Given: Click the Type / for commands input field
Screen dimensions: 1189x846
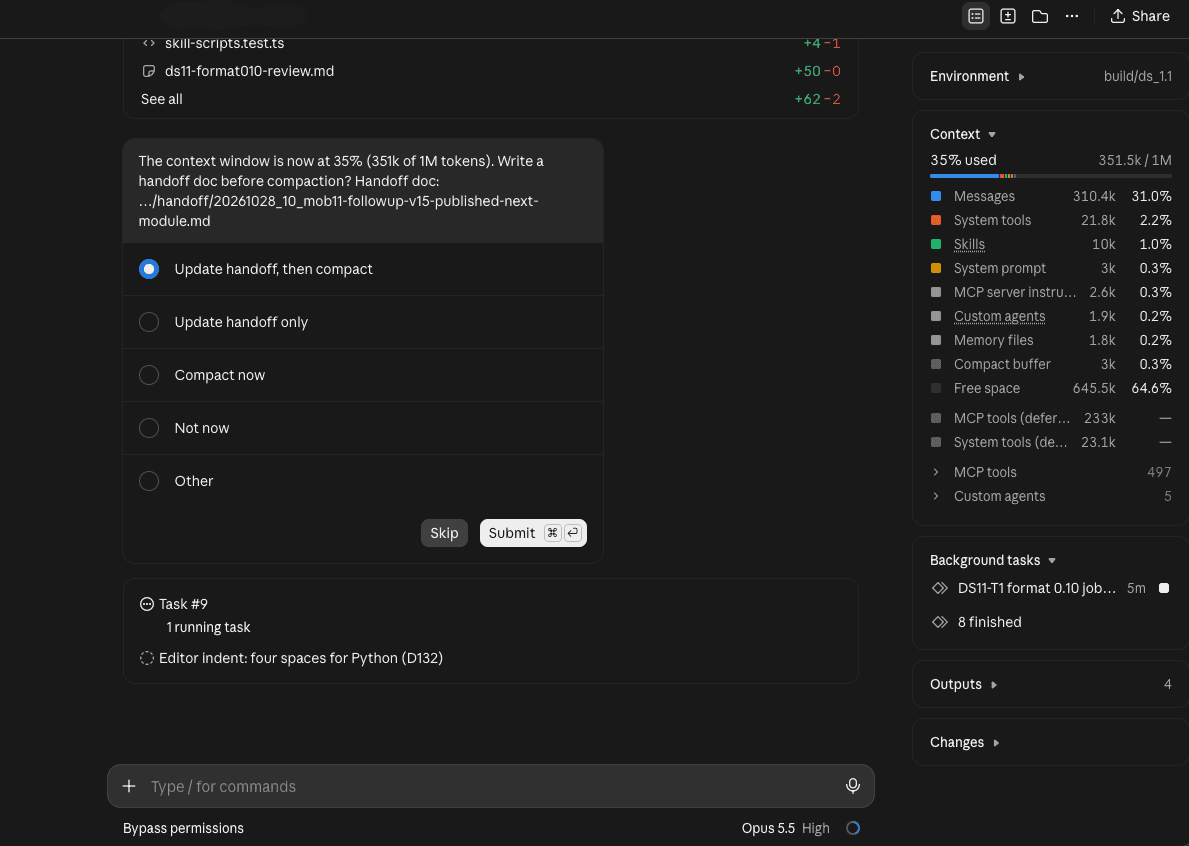Looking at the screenshot, I should click(x=491, y=786).
